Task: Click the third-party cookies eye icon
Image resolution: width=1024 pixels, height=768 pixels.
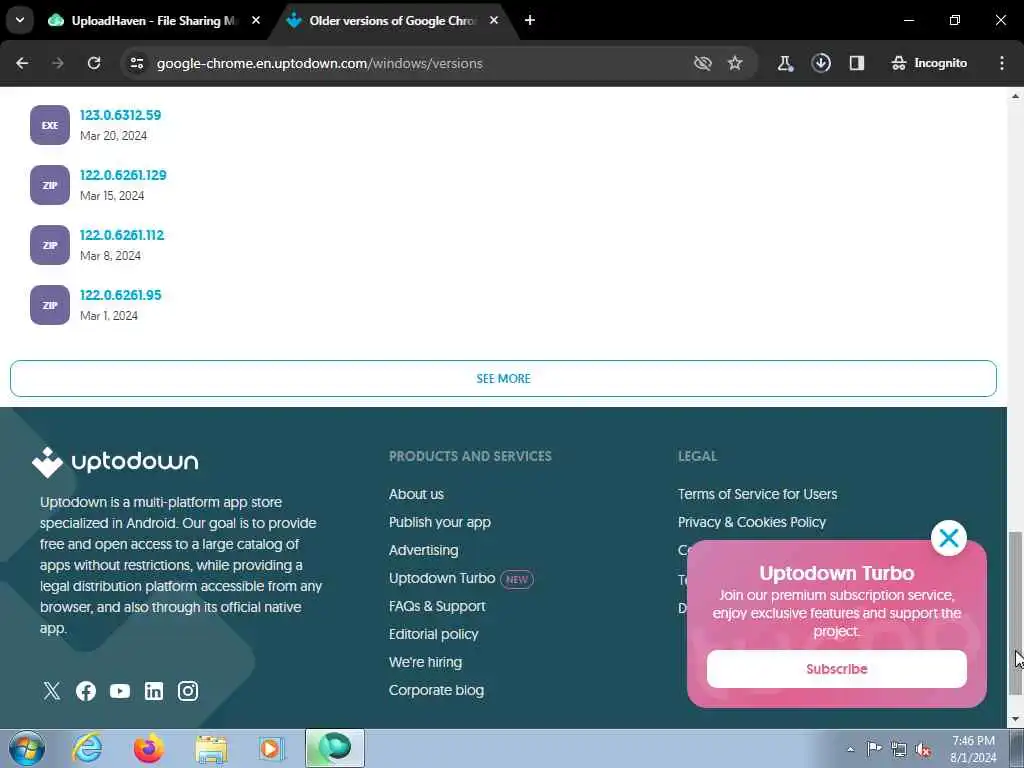Action: point(703,63)
